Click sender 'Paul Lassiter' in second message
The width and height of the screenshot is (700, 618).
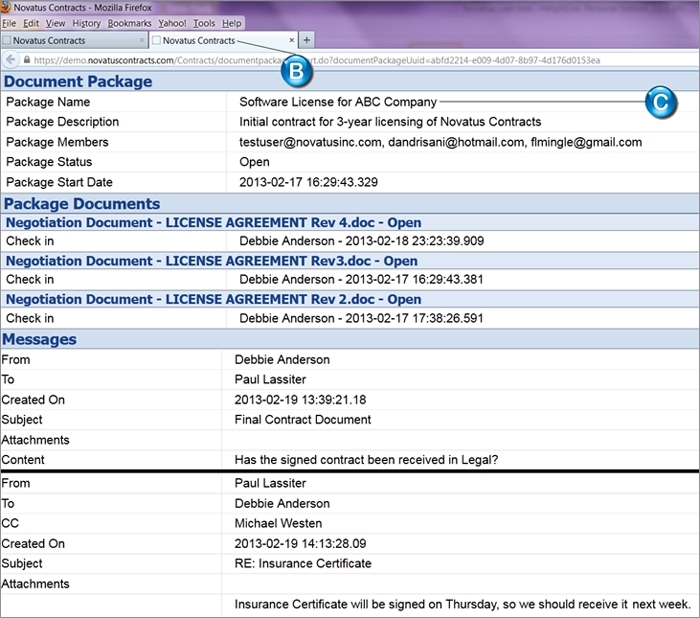270,483
